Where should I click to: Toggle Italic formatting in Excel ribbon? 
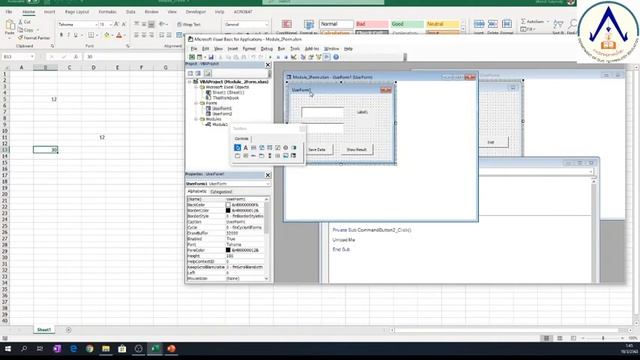pos(68,36)
